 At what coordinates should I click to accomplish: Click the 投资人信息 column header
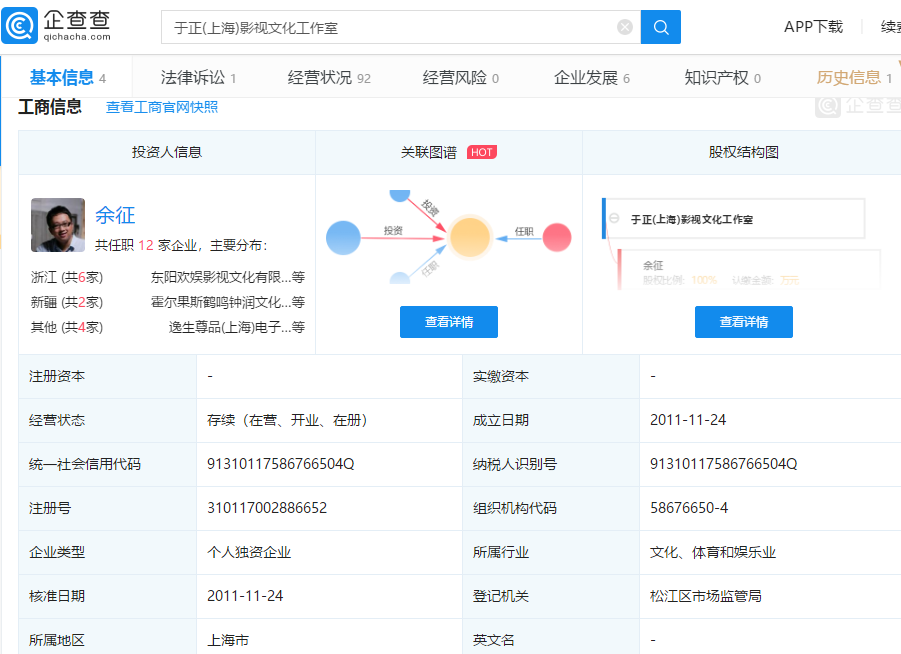tap(167, 152)
